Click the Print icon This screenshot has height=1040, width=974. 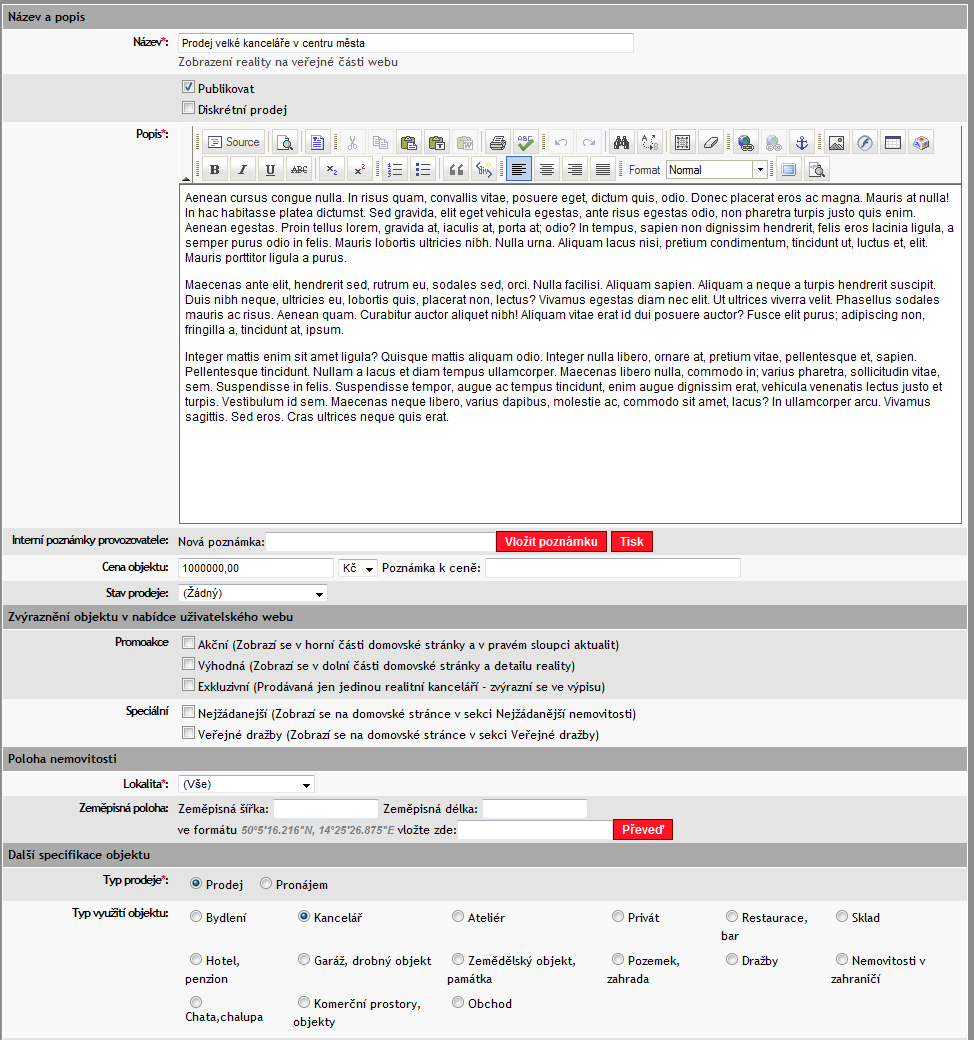[x=497, y=142]
